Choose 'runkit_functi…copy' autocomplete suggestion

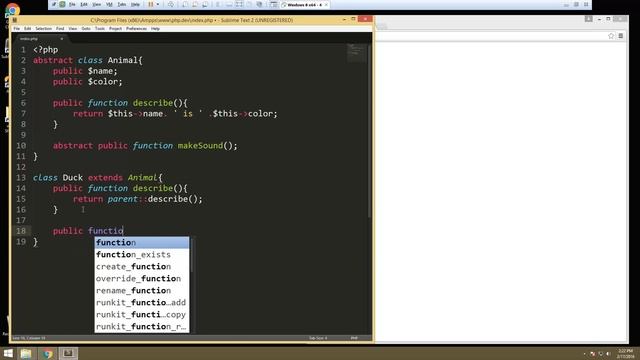[142, 315]
